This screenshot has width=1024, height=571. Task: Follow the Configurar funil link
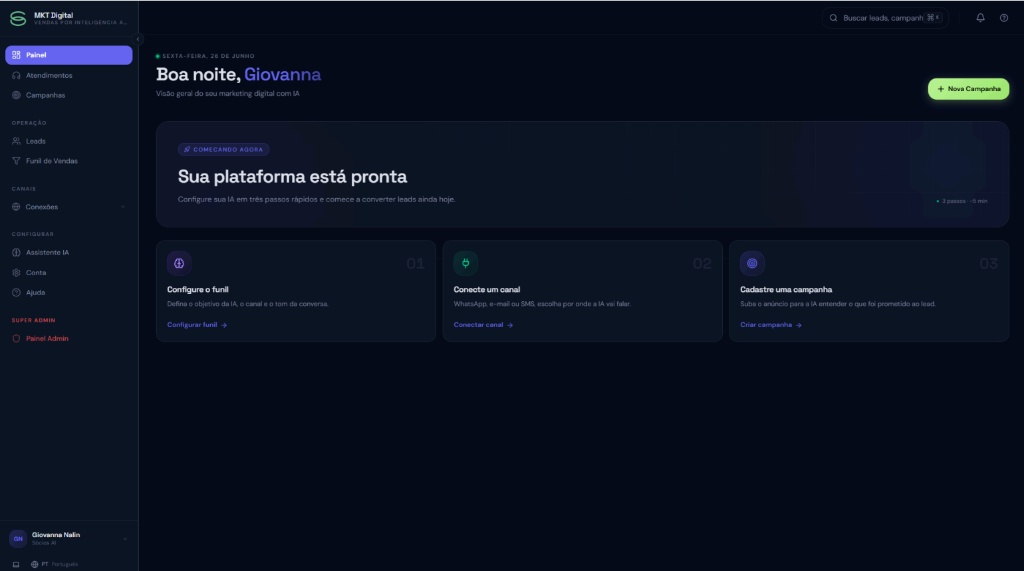197,325
